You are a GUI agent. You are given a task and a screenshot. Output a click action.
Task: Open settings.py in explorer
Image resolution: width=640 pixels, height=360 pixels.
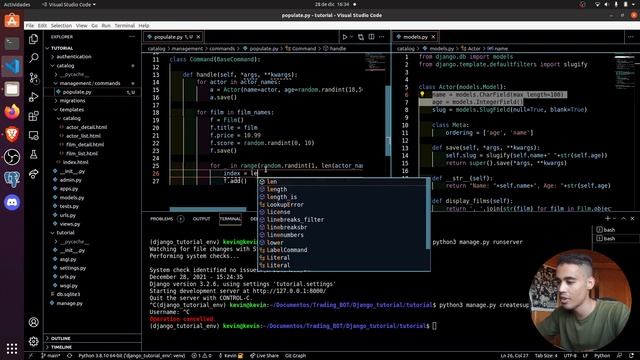pyautogui.click(x=73, y=268)
